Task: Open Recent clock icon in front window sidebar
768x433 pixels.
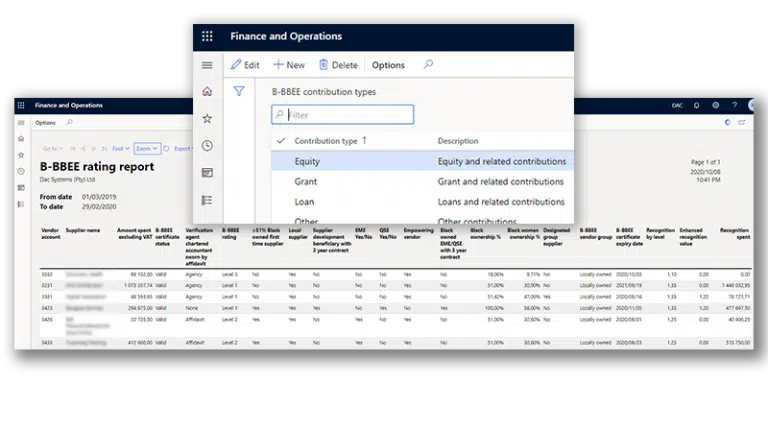Action: [207, 146]
